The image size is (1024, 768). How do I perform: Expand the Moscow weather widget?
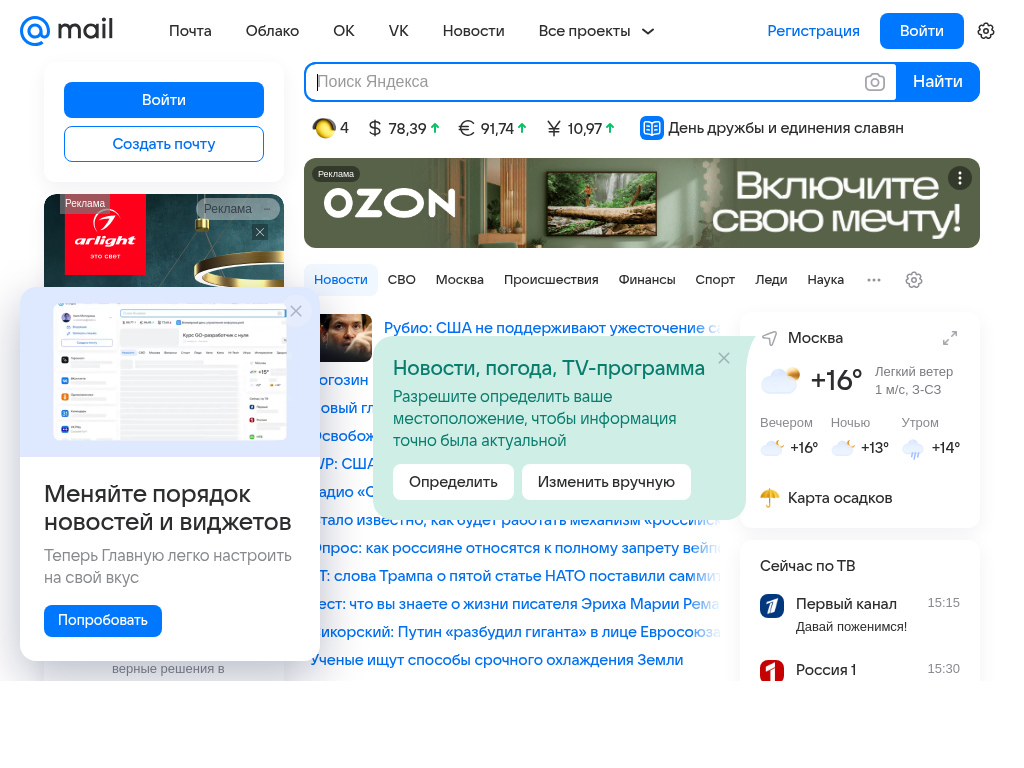[x=950, y=338]
